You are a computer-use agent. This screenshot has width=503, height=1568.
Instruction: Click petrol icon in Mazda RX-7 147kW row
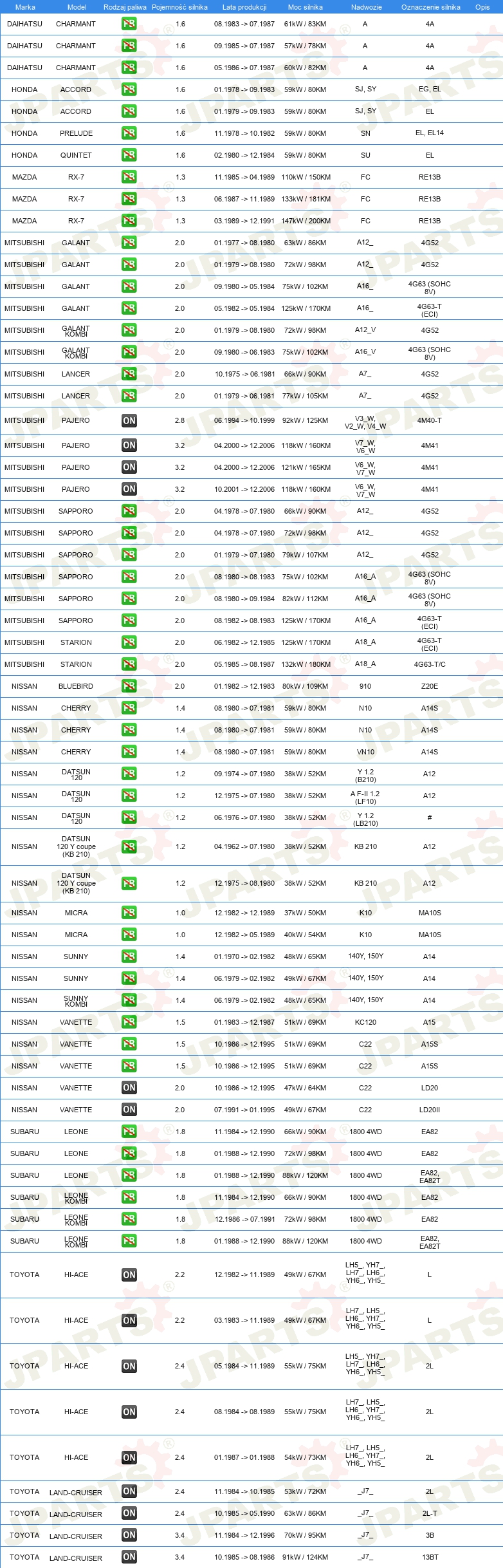point(129,221)
